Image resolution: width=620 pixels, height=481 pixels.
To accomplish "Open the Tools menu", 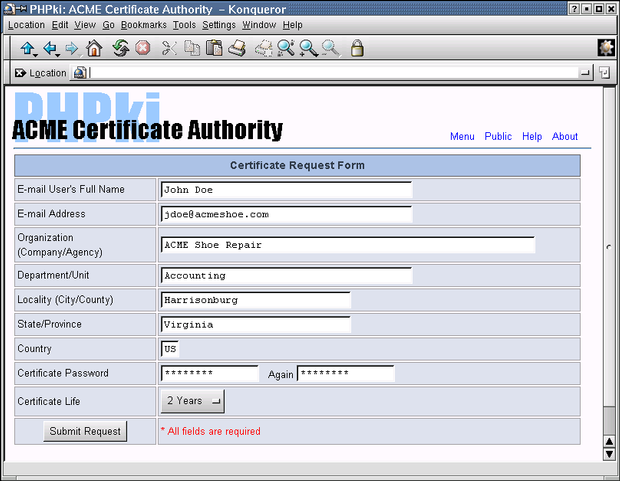I will pos(184,25).
